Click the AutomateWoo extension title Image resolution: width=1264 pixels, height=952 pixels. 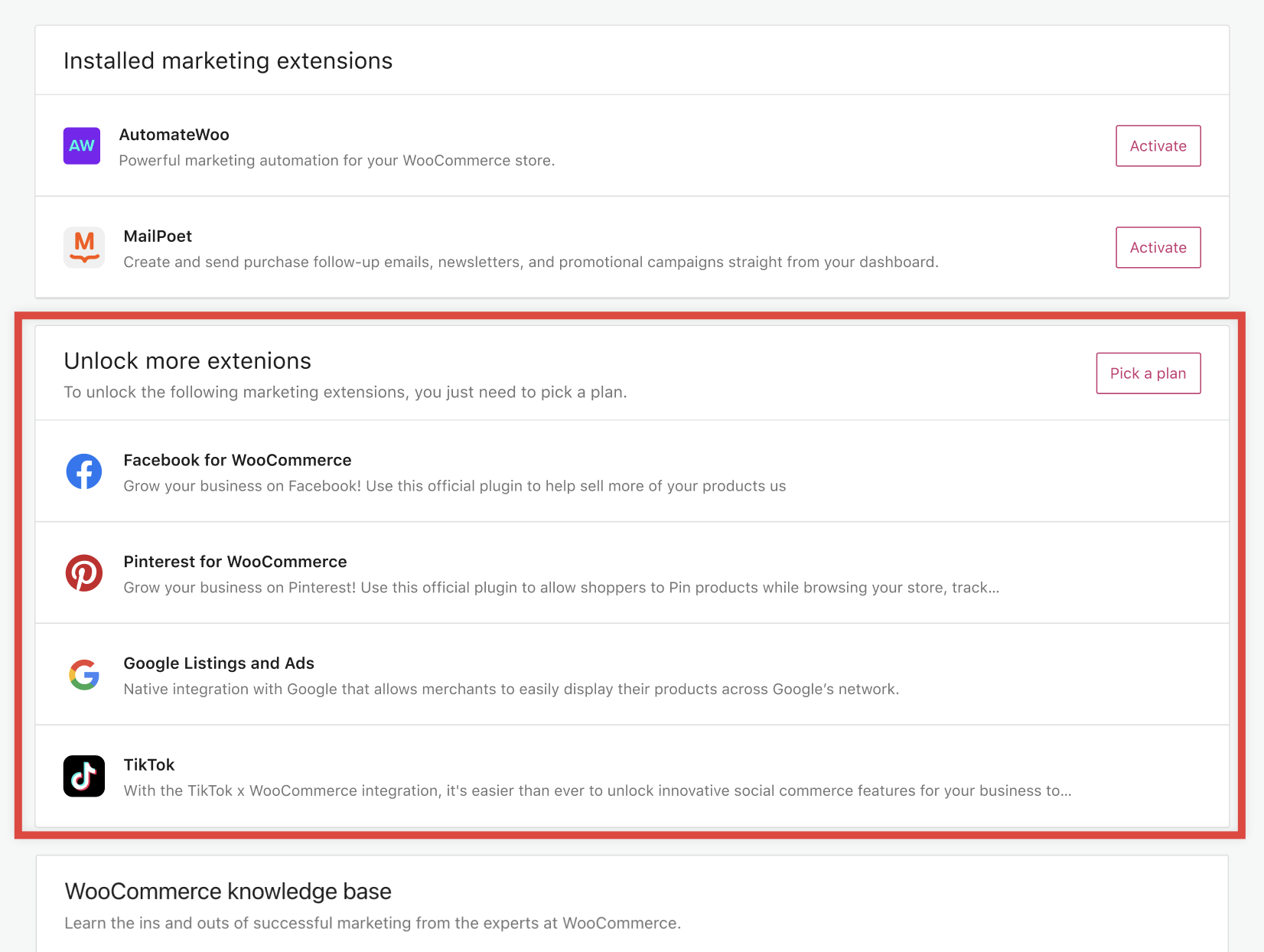click(174, 134)
